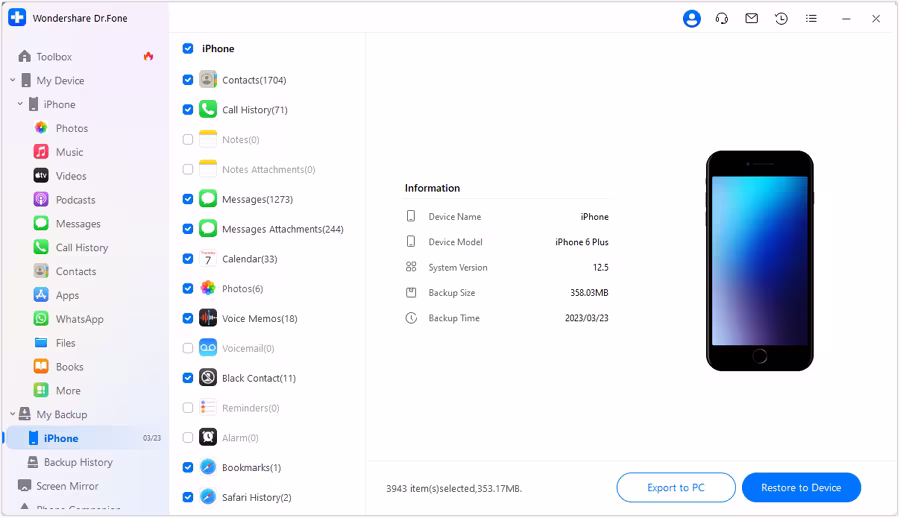The height and width of the screenshot is (518, 900).
Task: Click the Backup Size value 358.03MB
Action: click(x=589, y=293)
